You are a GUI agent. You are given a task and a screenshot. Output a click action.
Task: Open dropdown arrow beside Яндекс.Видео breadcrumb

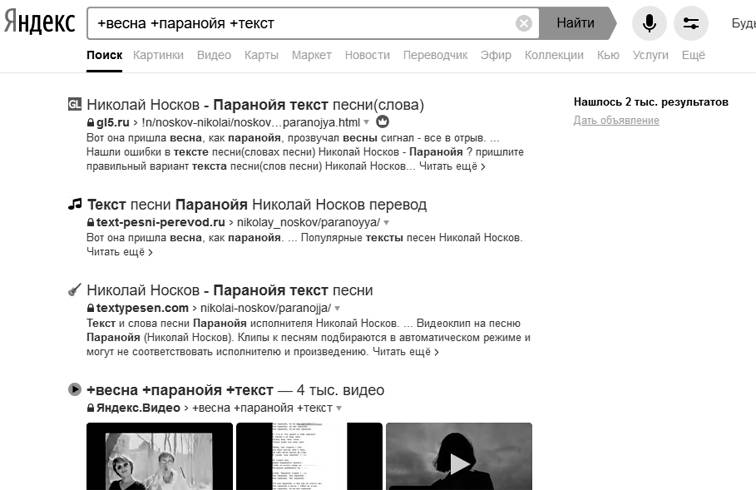pyautogui.click(x=340, y=408)
